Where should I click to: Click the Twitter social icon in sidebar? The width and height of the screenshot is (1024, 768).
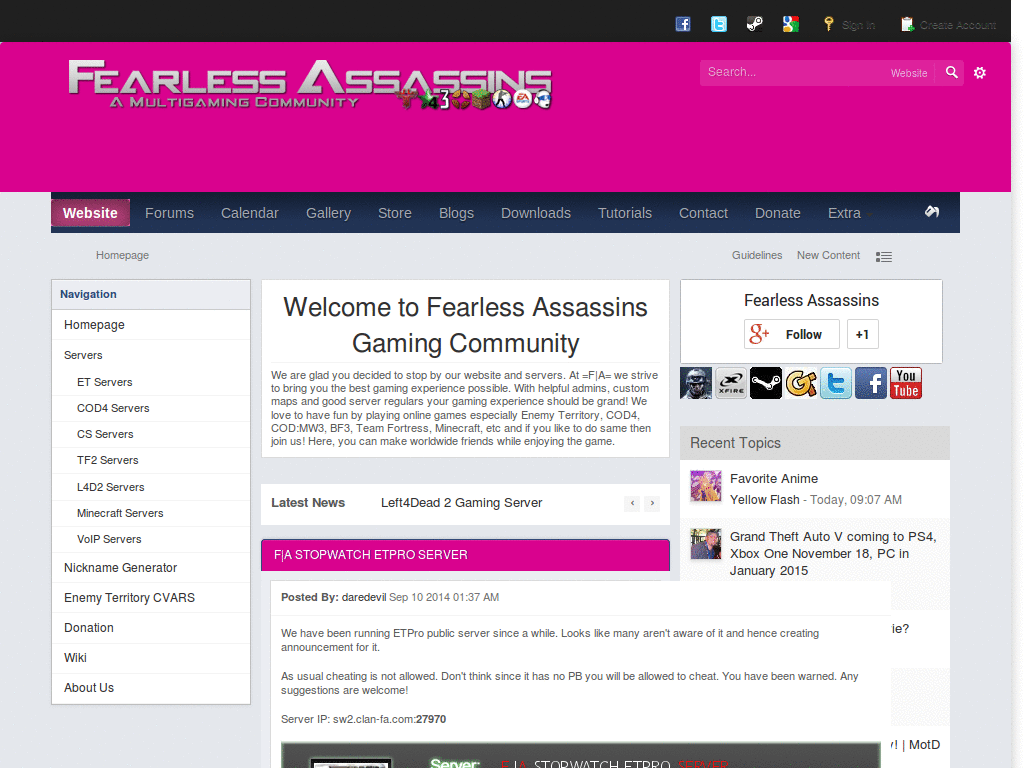836,383
